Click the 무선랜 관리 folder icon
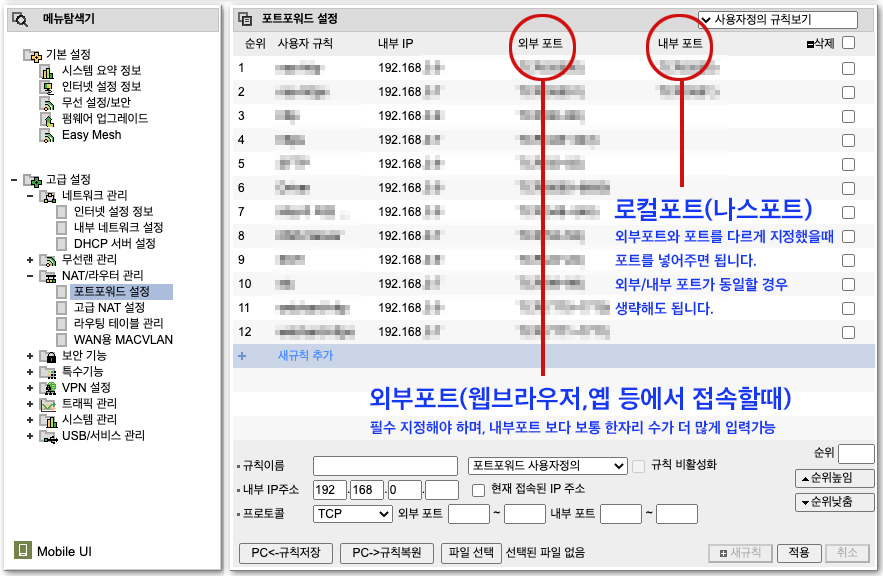 coord(48,260)
